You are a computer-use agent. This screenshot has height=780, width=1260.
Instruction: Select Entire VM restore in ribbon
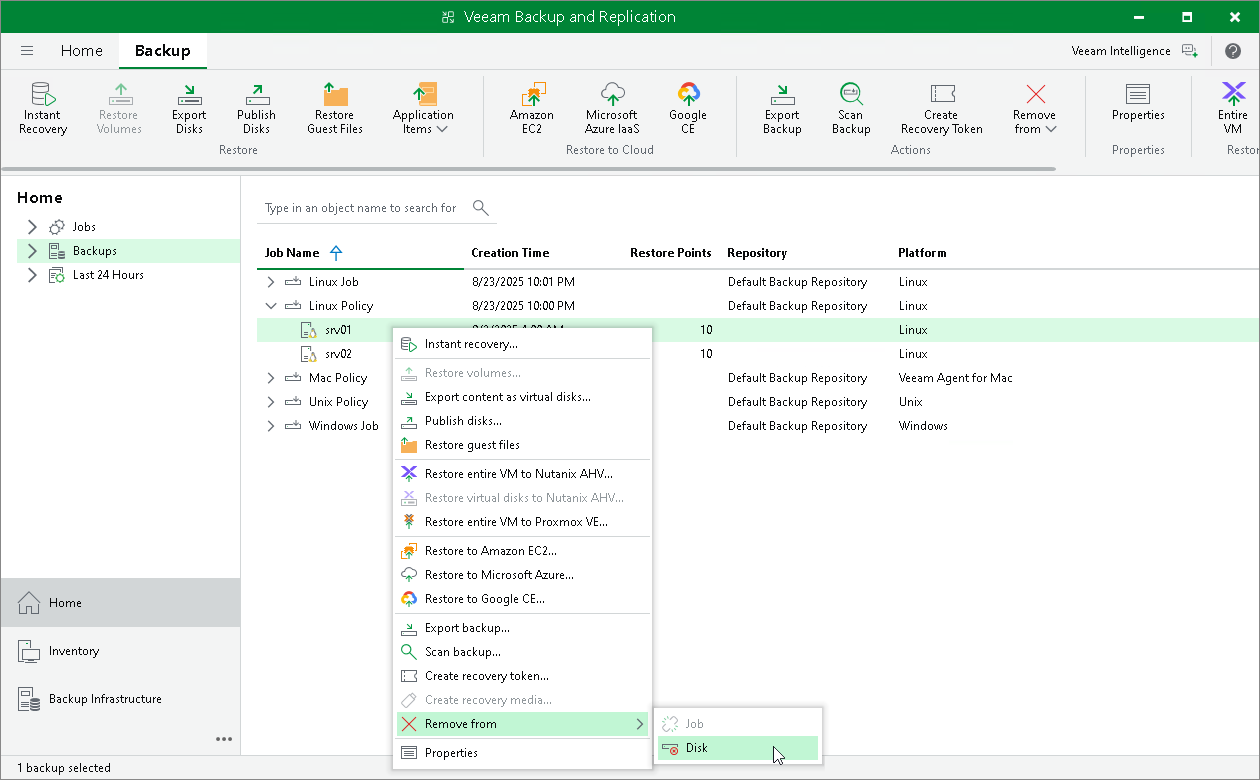1233,108
